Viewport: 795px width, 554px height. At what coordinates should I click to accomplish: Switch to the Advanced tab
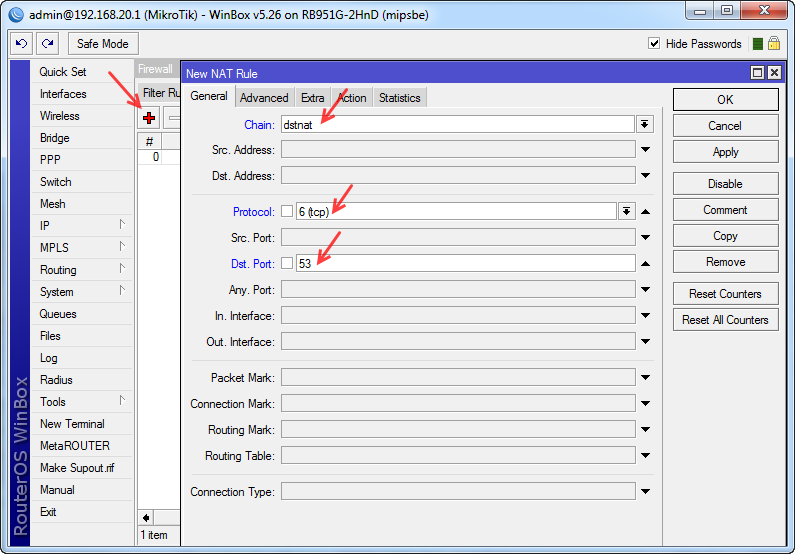click(264, 97)
